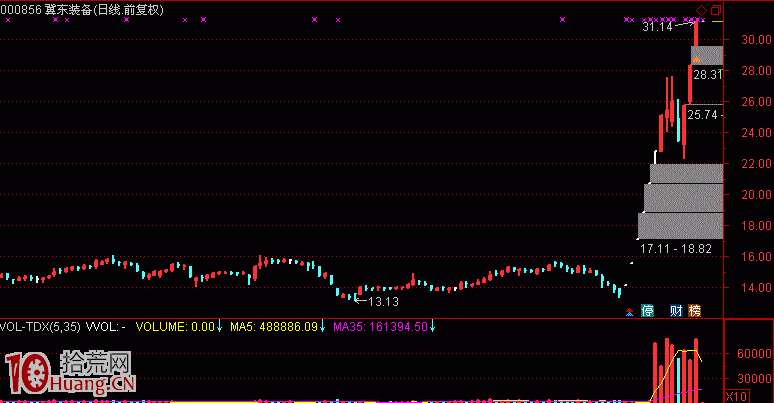Open the 榜 ranking list marker
Screen dimensions: 774x403
pos(695,311)
